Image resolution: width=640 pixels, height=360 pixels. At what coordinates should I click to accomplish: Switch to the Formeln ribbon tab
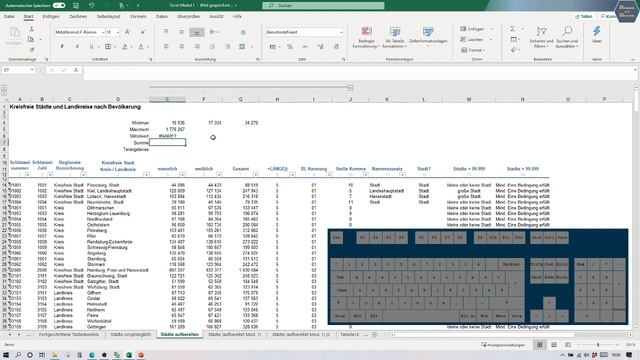point(138,17)
